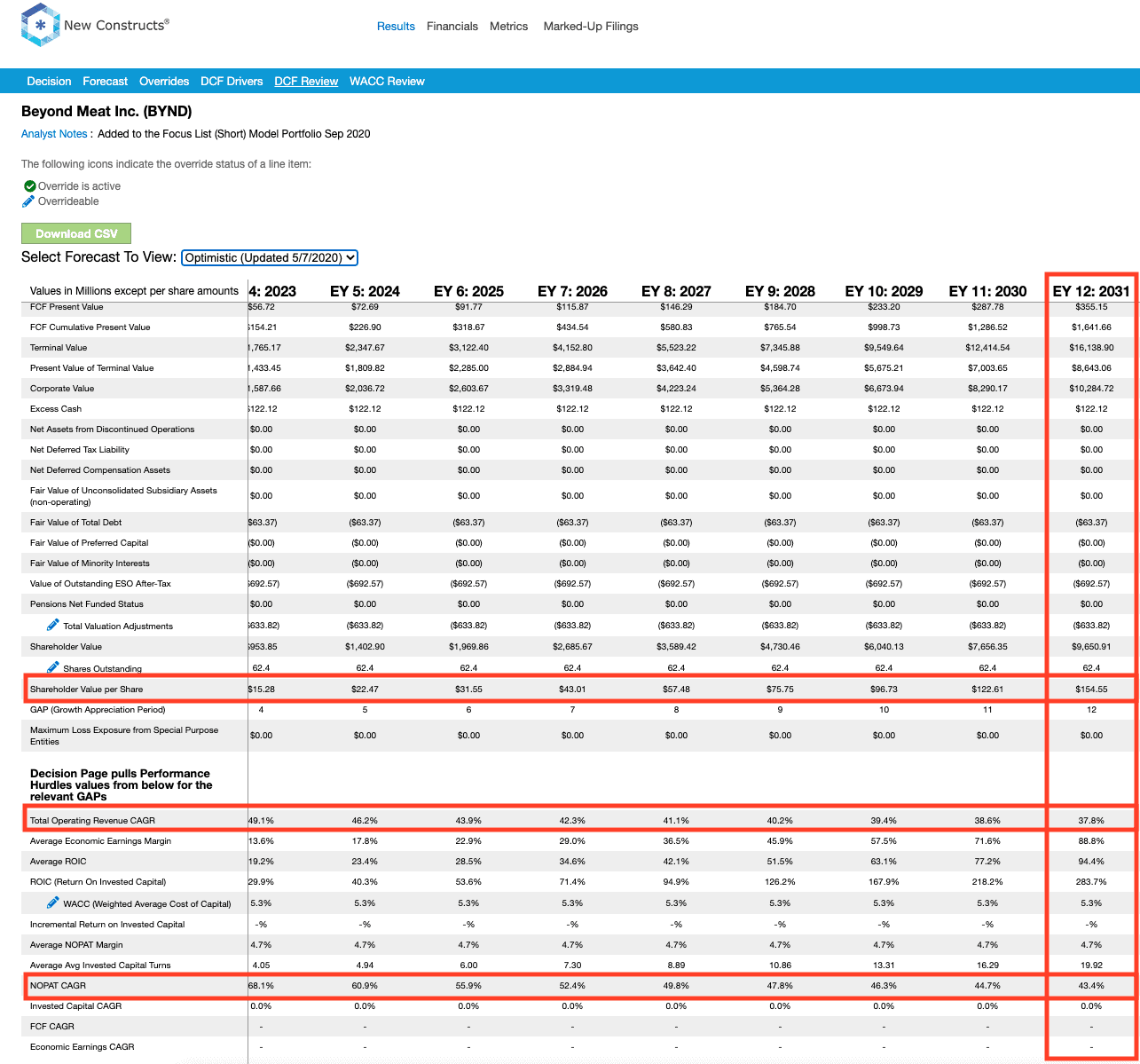The width and height of the screenshot is (1140, 1064).
Task: Open the Results top navigation tab
Action: [x=396, y=27]
